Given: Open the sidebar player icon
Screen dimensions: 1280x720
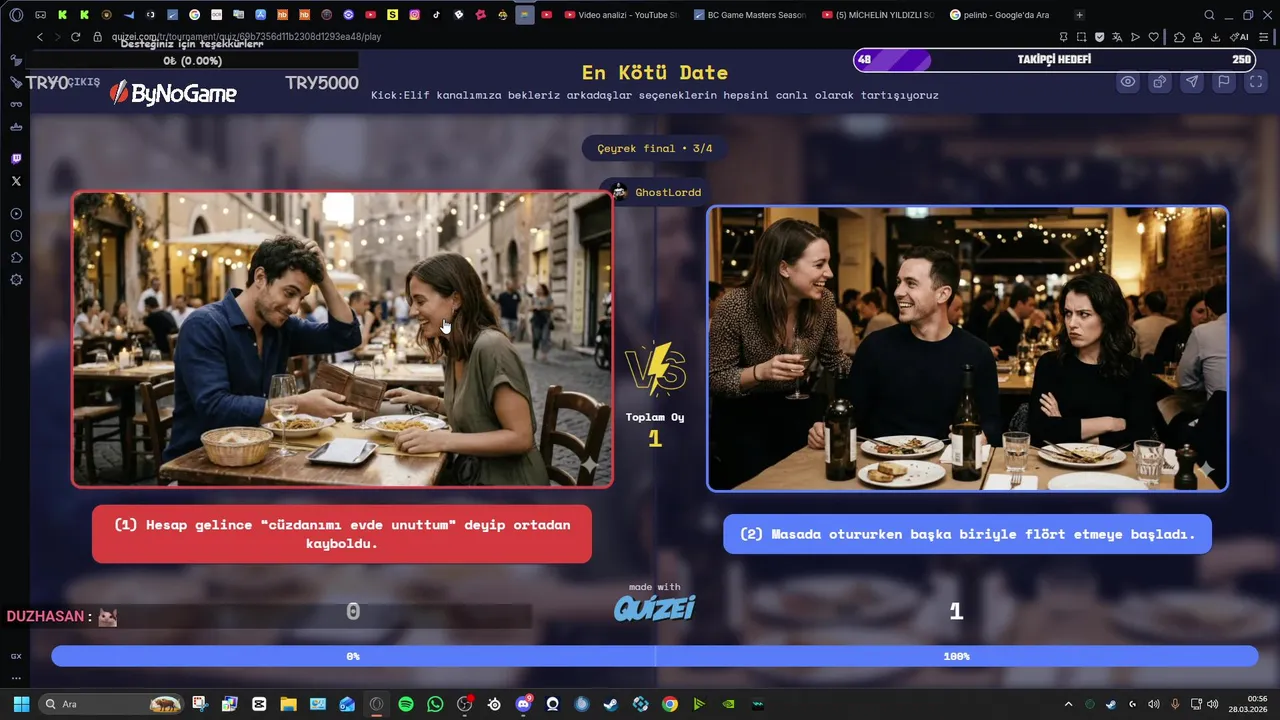Looking at the screenshot, I should 16,214.
